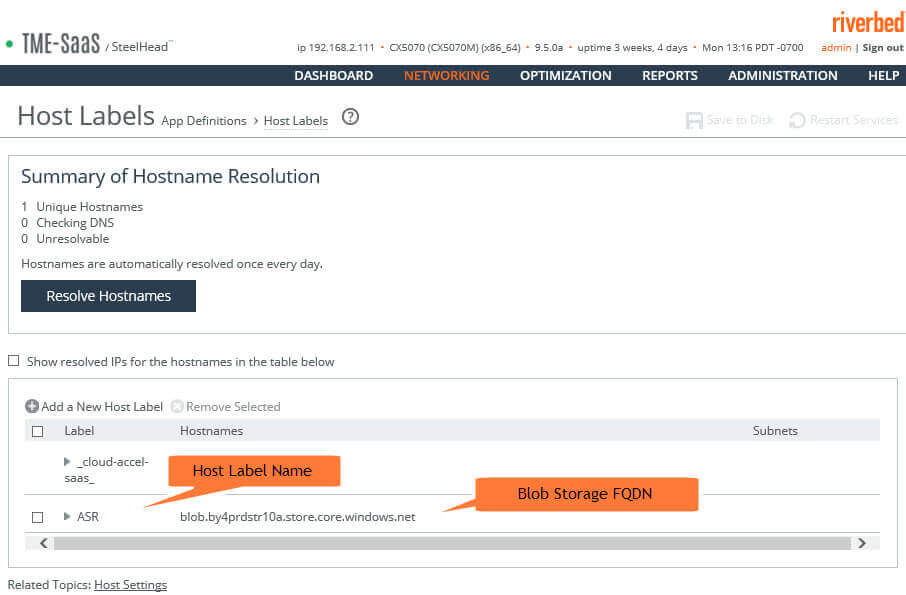Open the HELP menu

[x=883, y=76]
